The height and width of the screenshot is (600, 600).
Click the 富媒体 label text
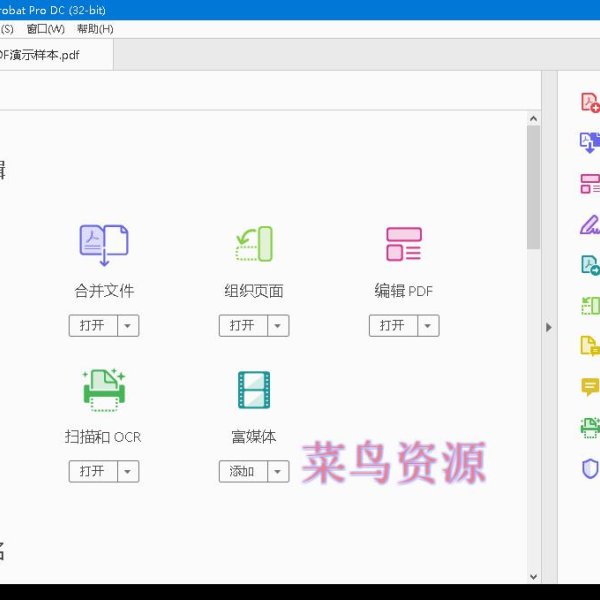click(x=254, y=437)
